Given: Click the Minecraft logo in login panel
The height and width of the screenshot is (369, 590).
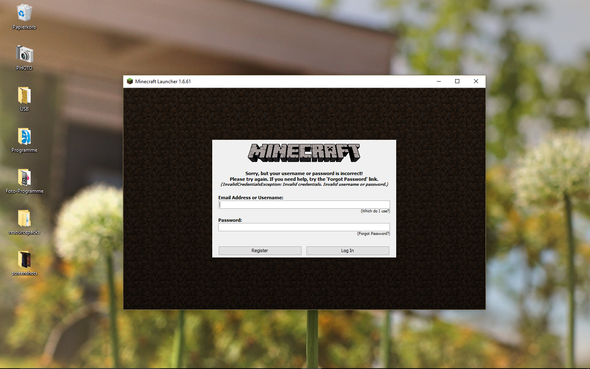Looking at the screenshot, I should [x=304, y=153].
